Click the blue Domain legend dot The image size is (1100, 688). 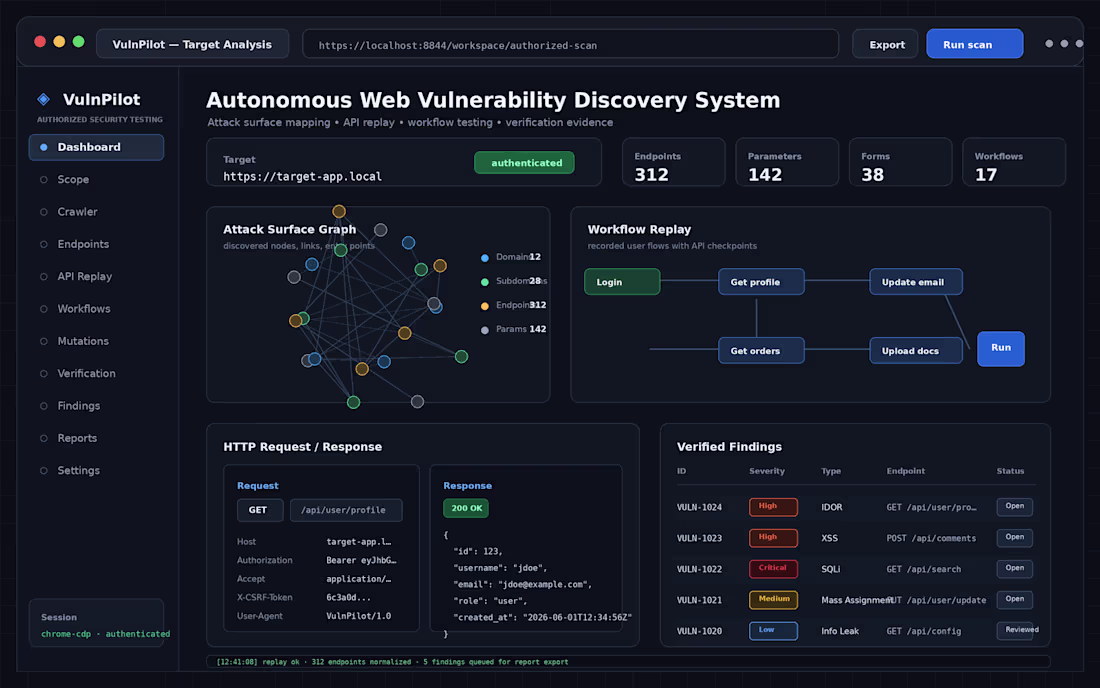[485, 257]
